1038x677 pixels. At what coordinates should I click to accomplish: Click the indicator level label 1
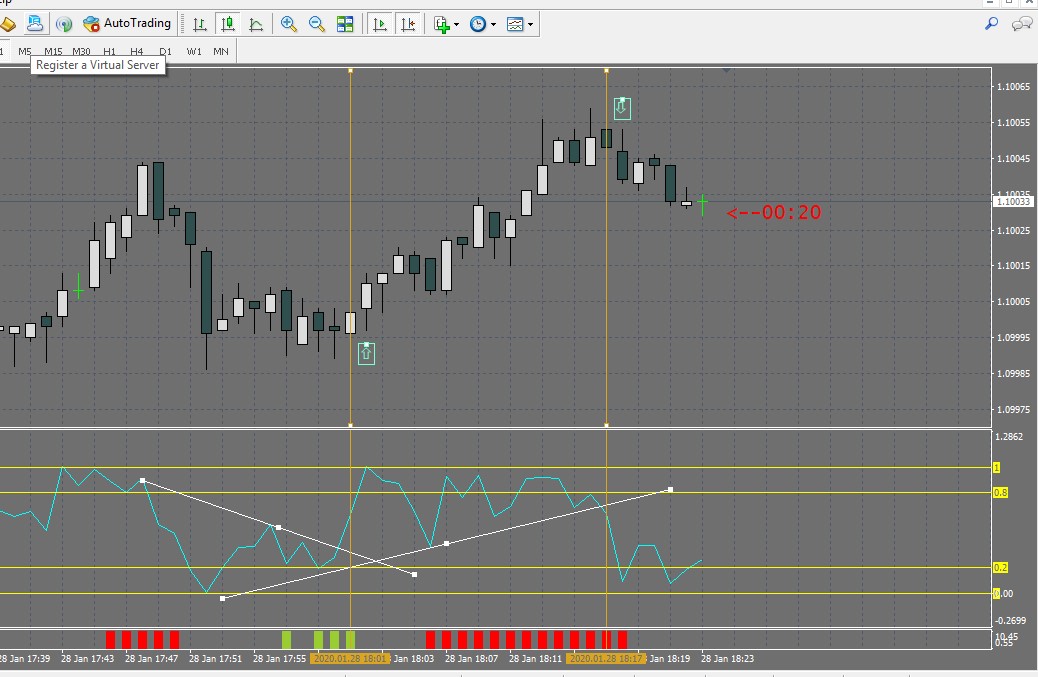(x=996, y=467)
